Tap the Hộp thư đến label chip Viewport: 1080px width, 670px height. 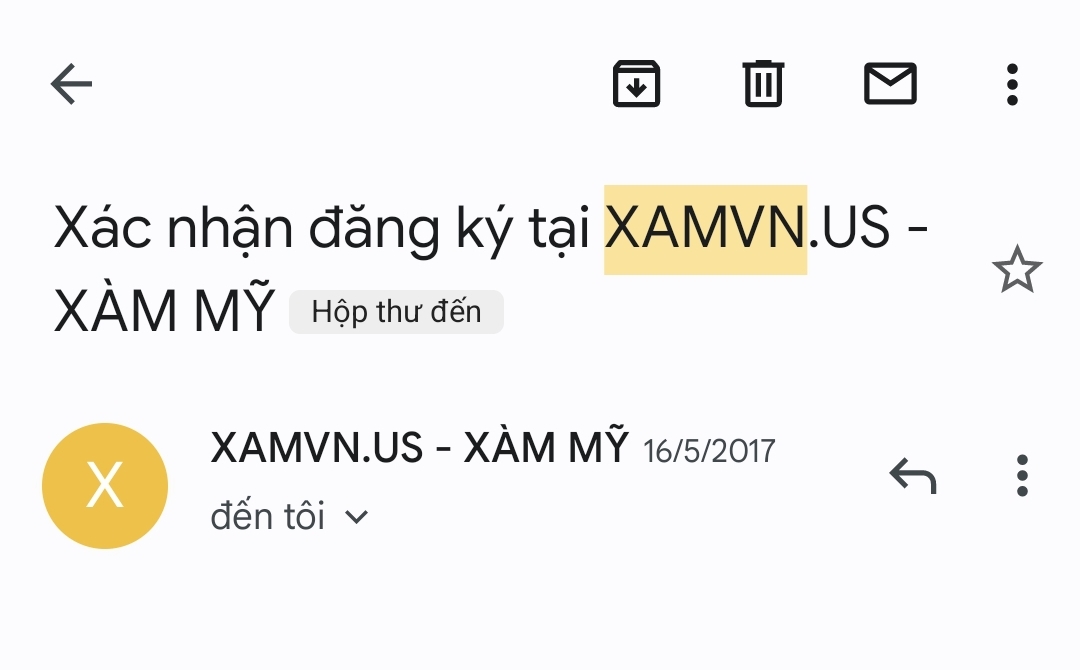click(x=396, y=312)
